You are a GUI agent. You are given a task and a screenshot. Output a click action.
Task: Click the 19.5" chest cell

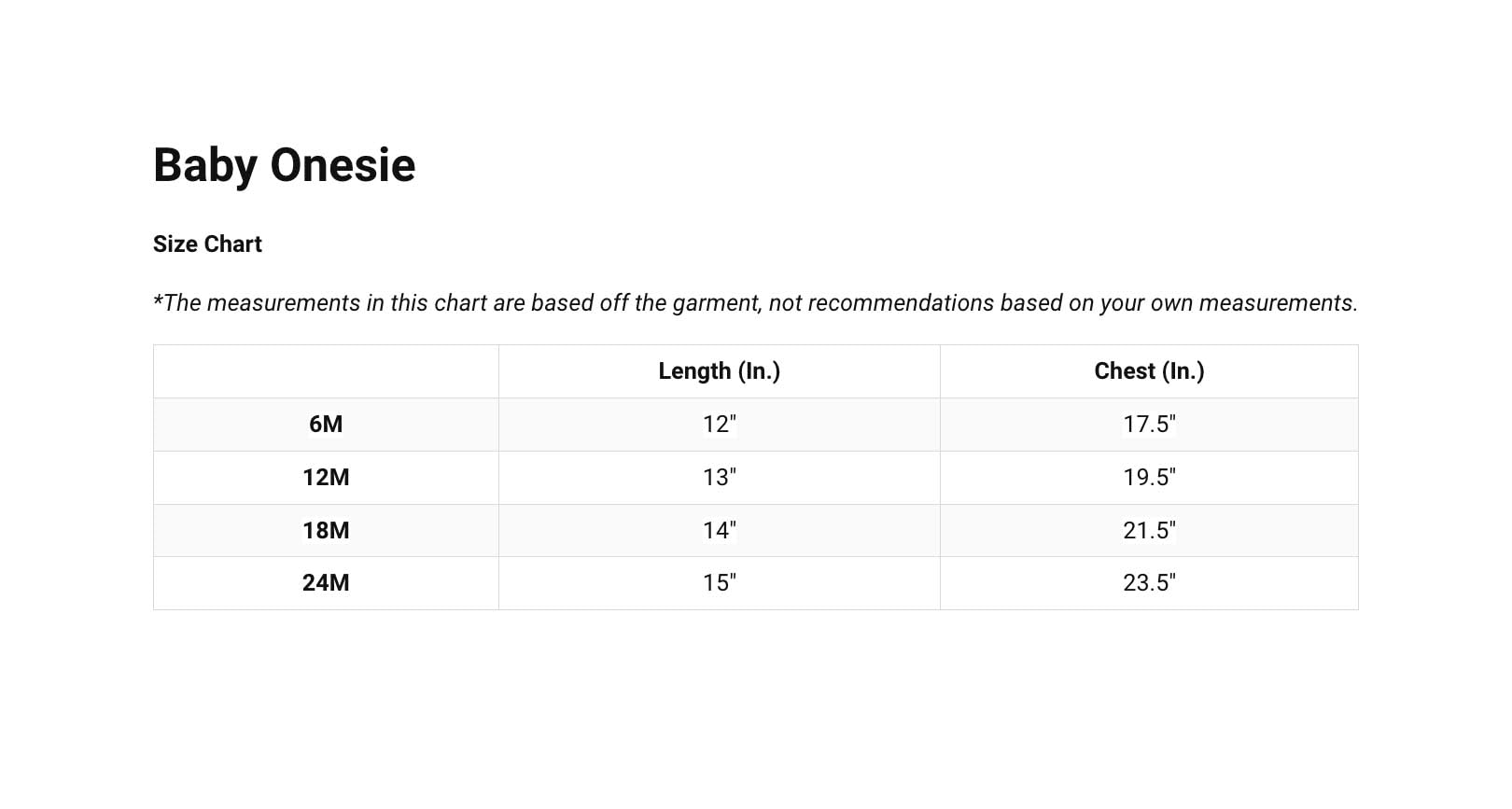[1149, 478]
